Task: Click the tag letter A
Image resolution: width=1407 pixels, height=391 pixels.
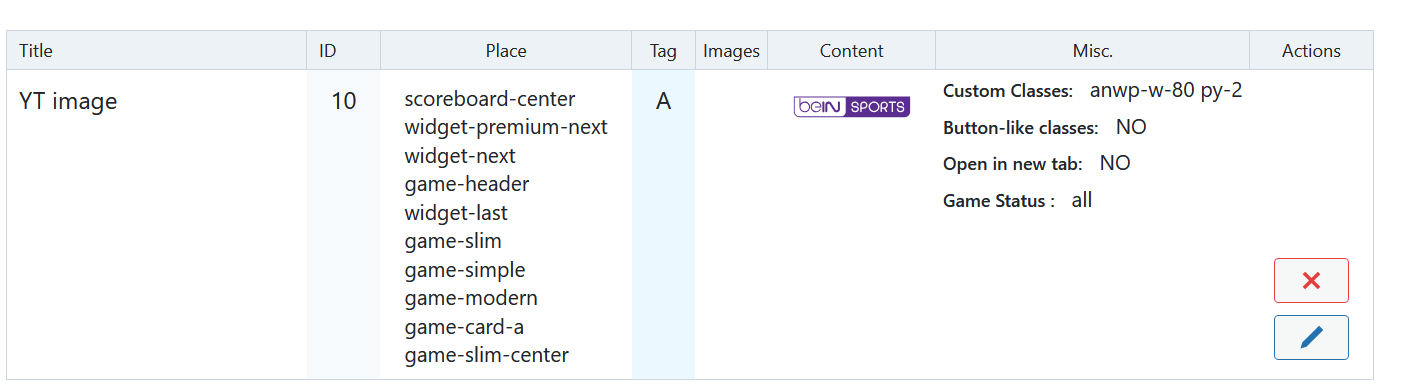Action: pos(663,101)
